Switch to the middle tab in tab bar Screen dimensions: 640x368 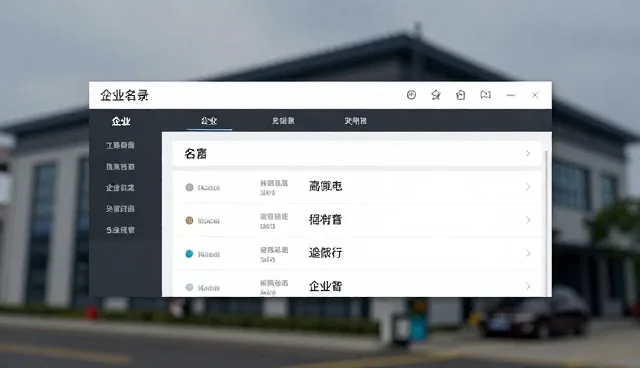[x=283, y=121]
